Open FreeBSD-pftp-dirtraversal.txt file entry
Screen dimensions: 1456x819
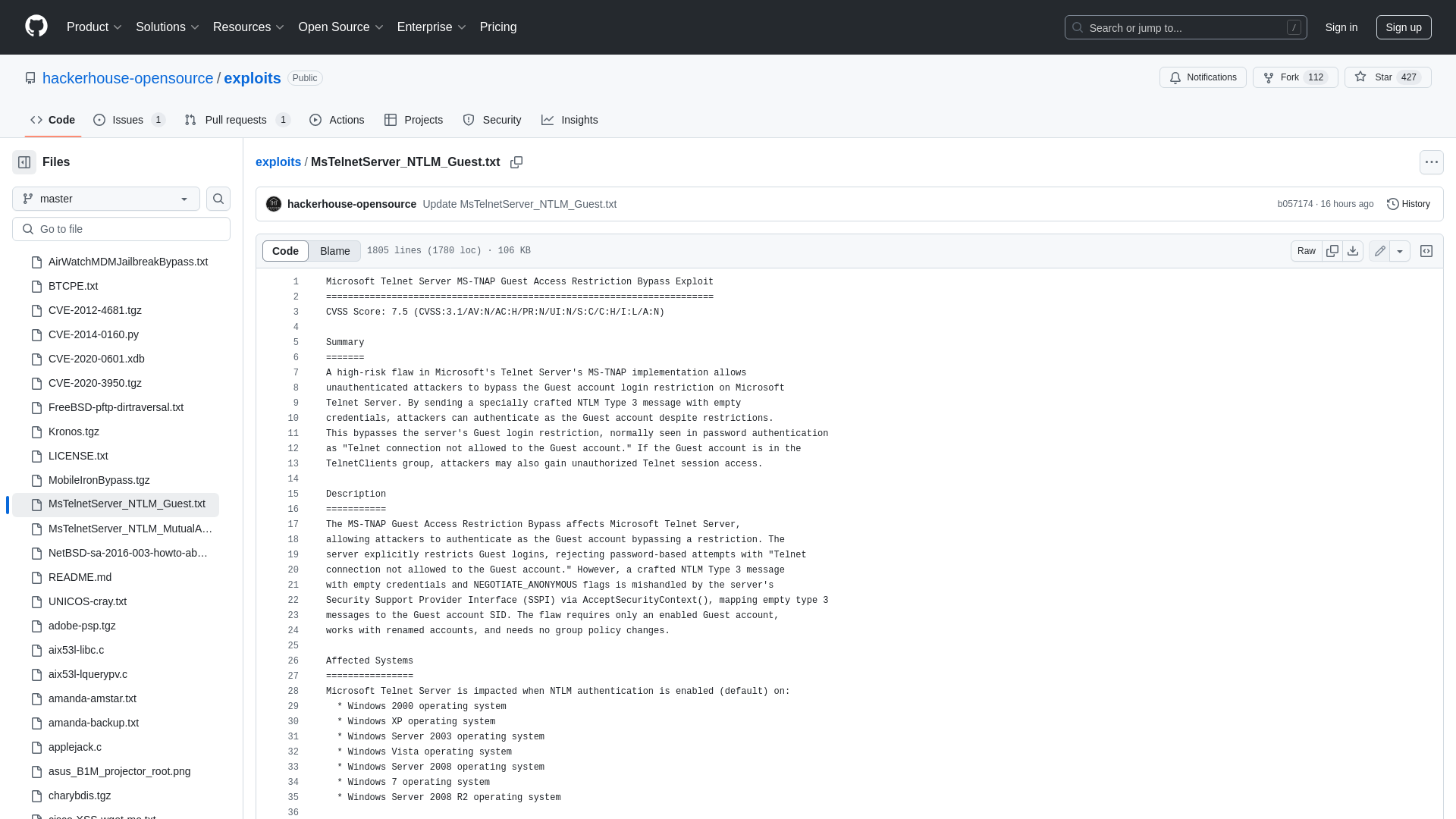point(116,407)
